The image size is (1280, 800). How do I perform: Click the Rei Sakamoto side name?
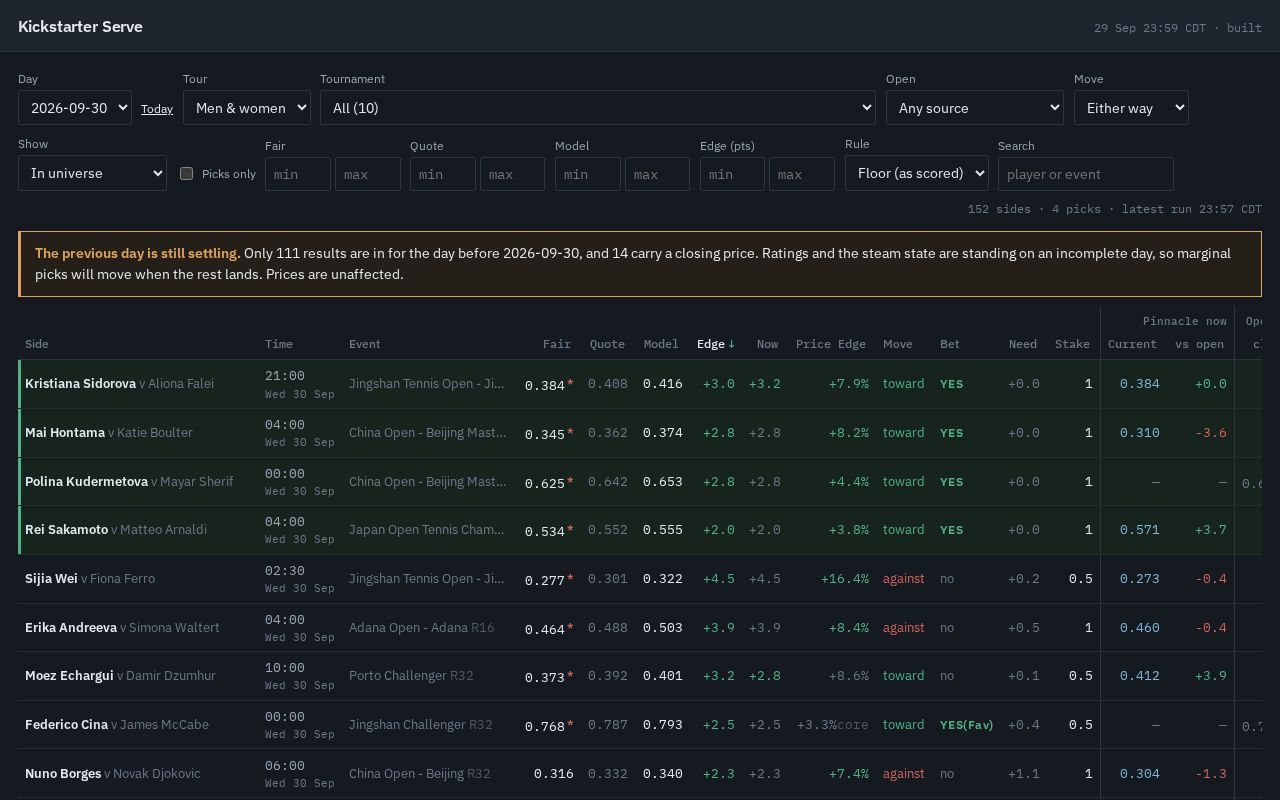(x=66, y=530)
